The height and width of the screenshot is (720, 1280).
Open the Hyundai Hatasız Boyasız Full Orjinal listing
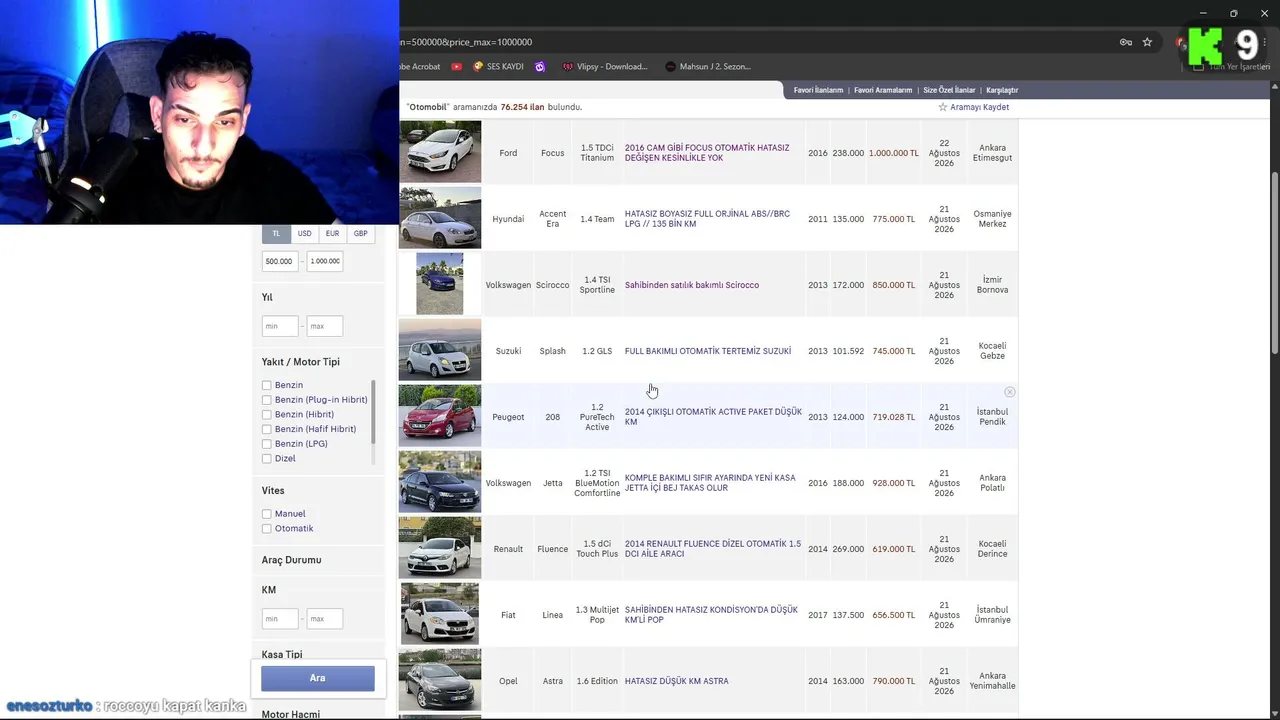[x=707, y=219]
